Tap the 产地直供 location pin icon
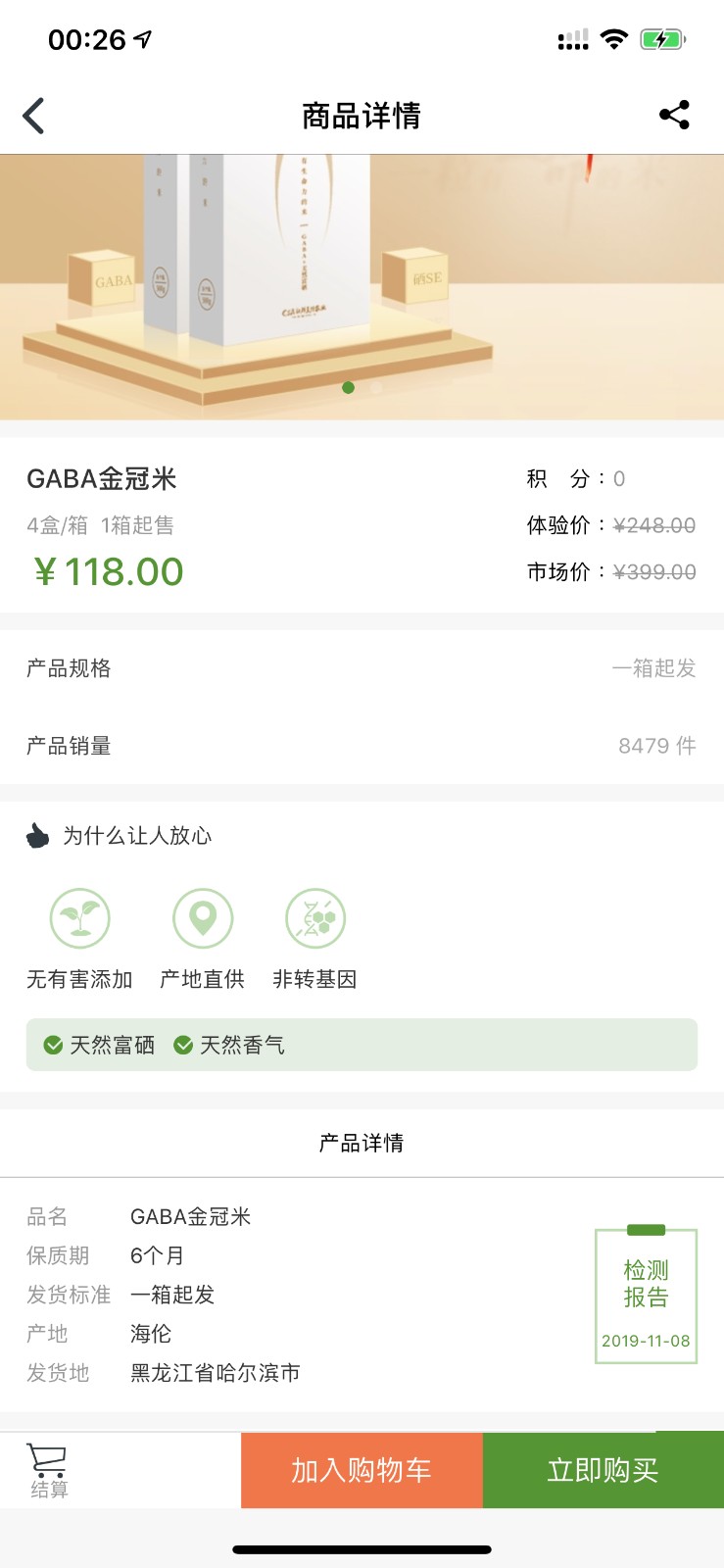Viewport: 724px width, 1568px height. pyautogui.click(x=203, y=918)
